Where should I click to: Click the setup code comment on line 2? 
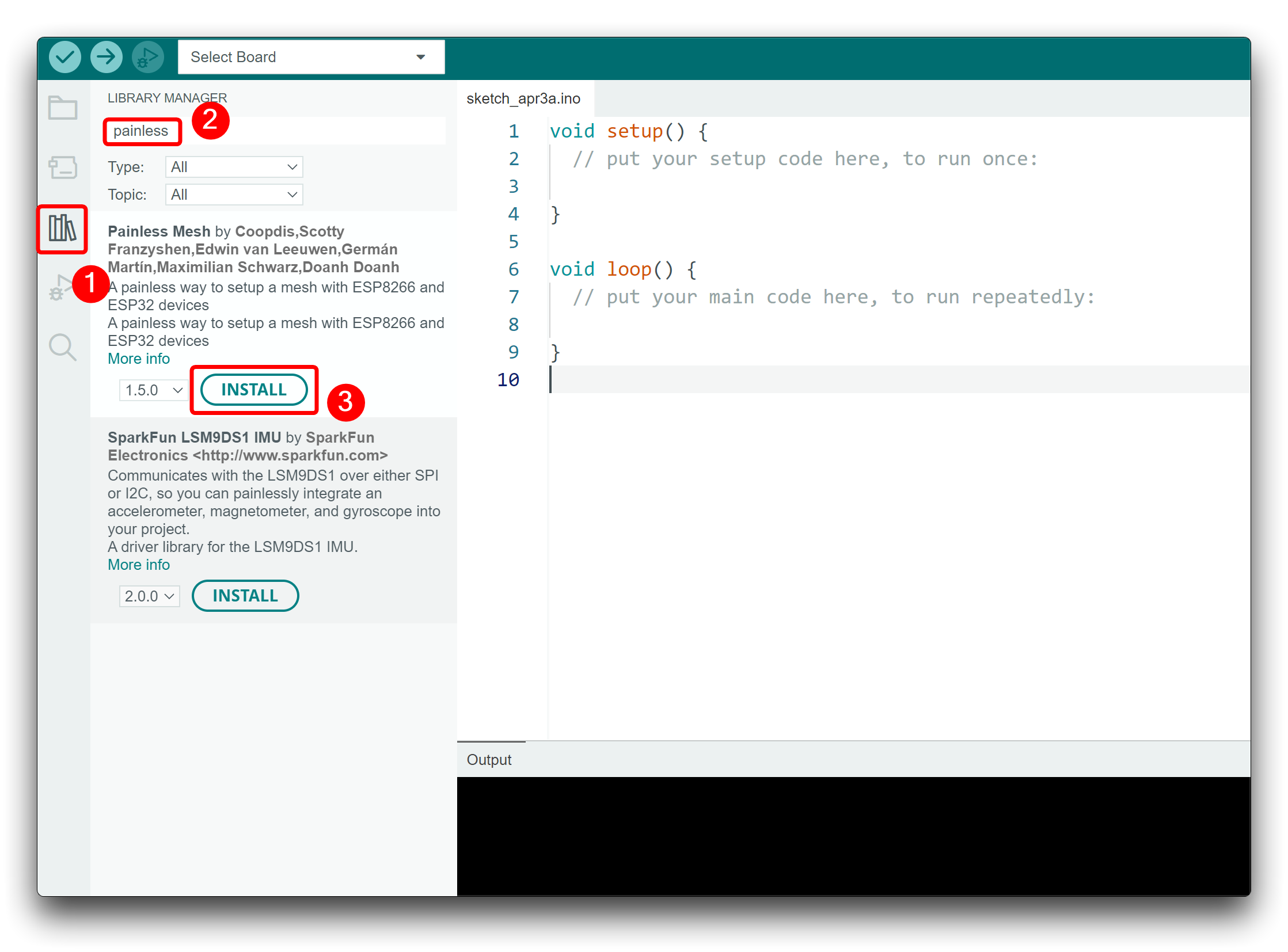point(806,159)
